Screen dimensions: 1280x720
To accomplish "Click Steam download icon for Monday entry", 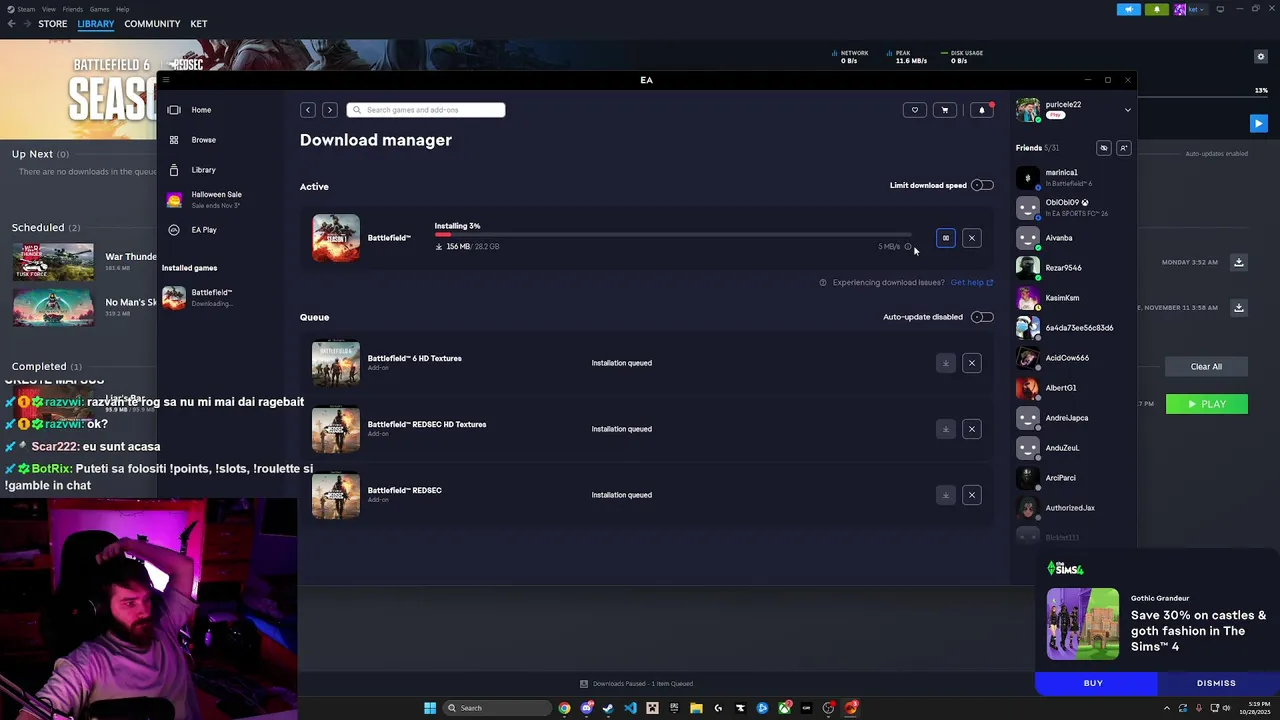I will click(x=1239, y=262).
